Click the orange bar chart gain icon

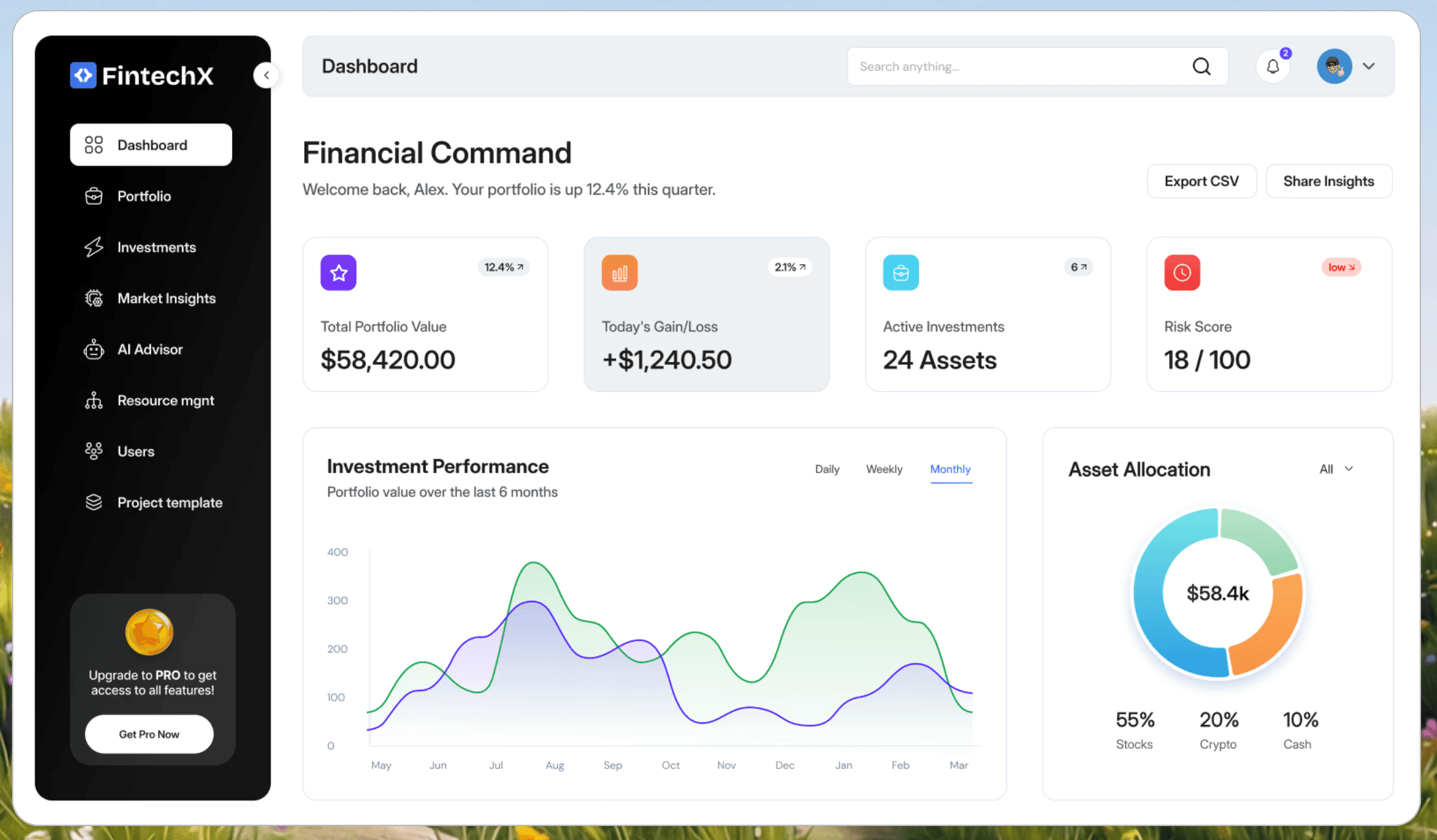pyautogui.click(x=619, y=272)
